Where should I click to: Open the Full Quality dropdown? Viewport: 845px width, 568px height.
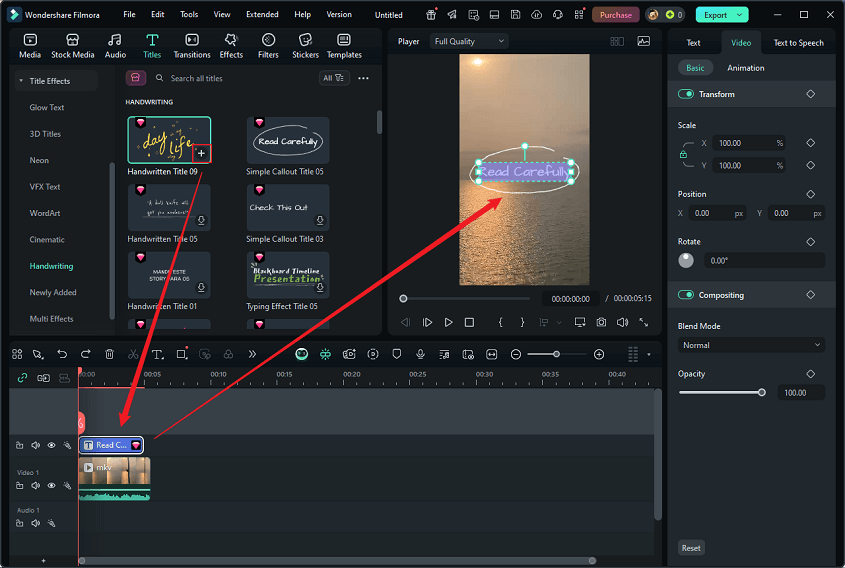469,41
